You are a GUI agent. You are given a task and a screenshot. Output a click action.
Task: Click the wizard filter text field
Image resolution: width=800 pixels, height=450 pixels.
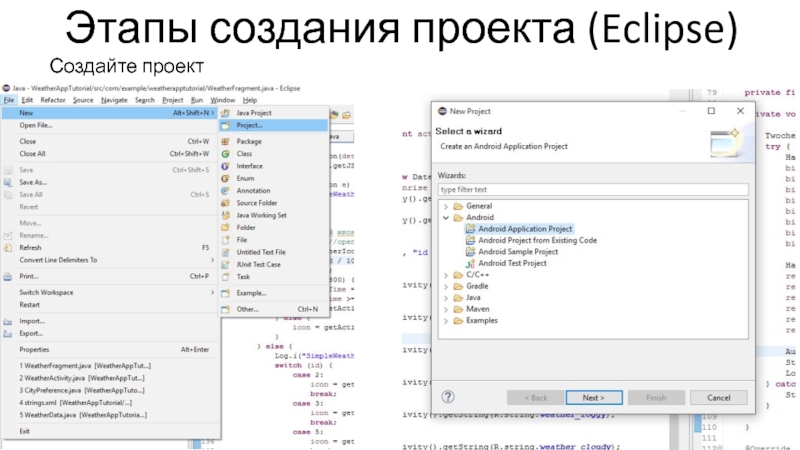[x=593, y=189]
